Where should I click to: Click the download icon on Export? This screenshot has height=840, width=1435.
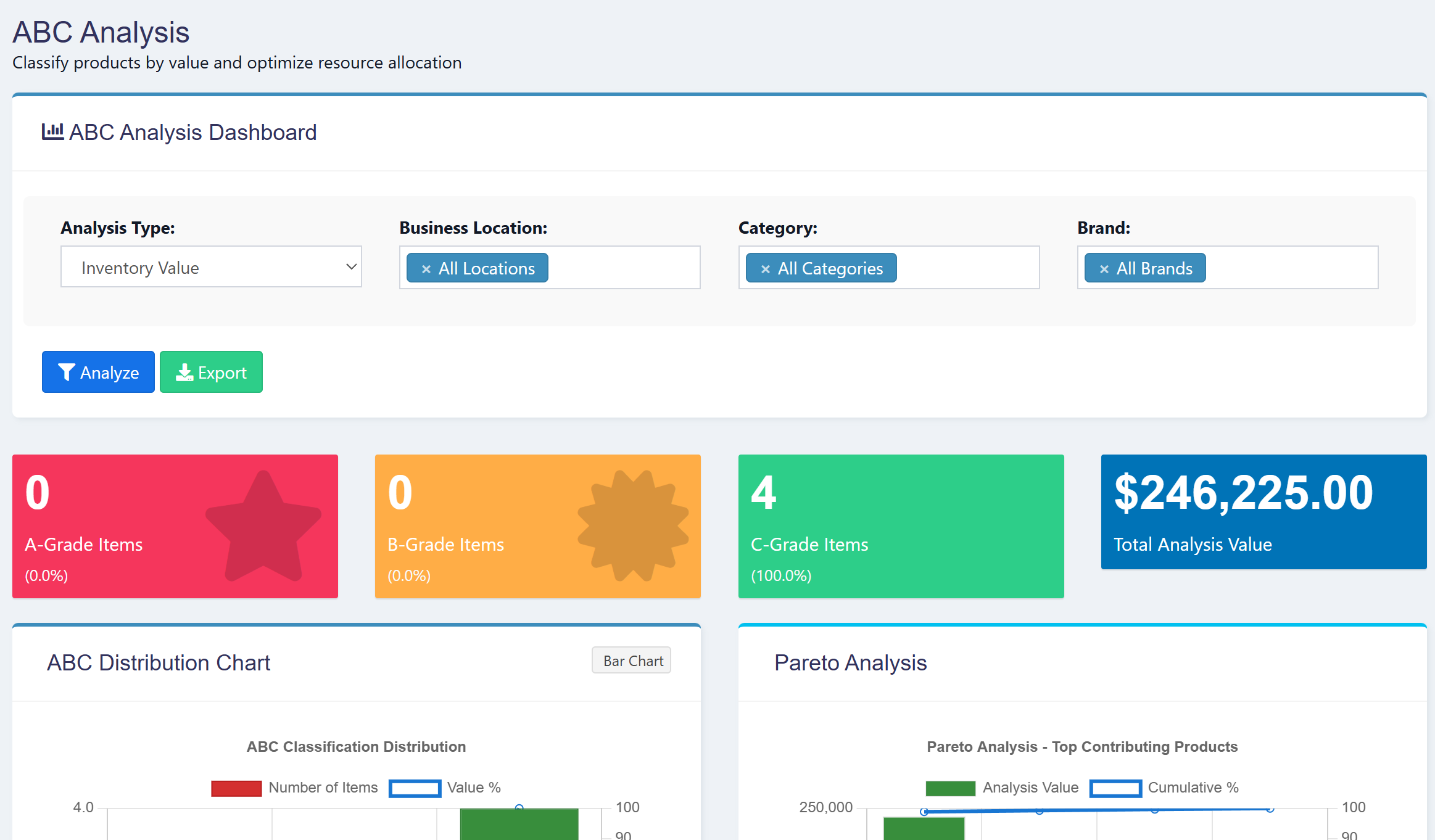point(184,373)
